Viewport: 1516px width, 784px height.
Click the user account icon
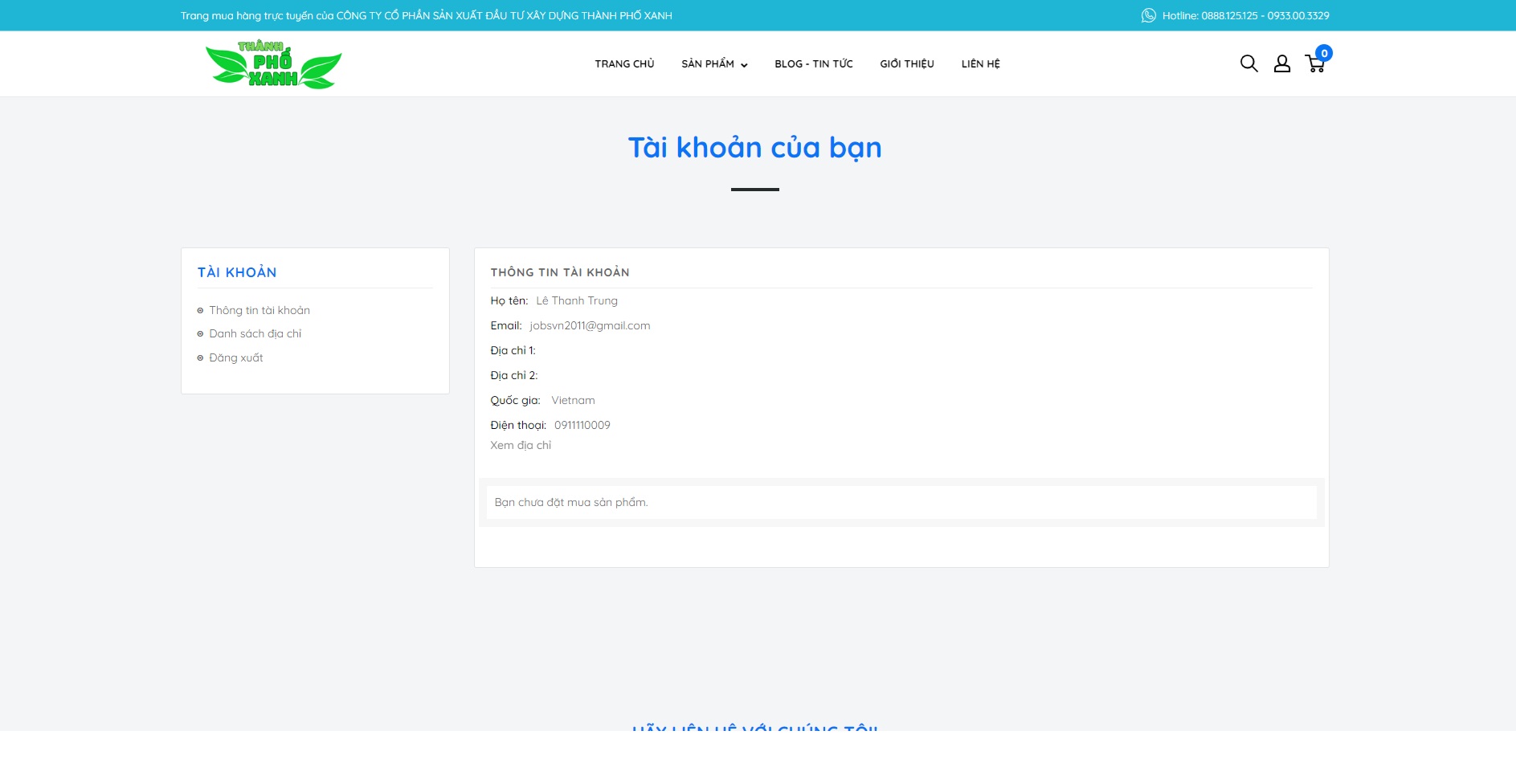pos(1282,63)
